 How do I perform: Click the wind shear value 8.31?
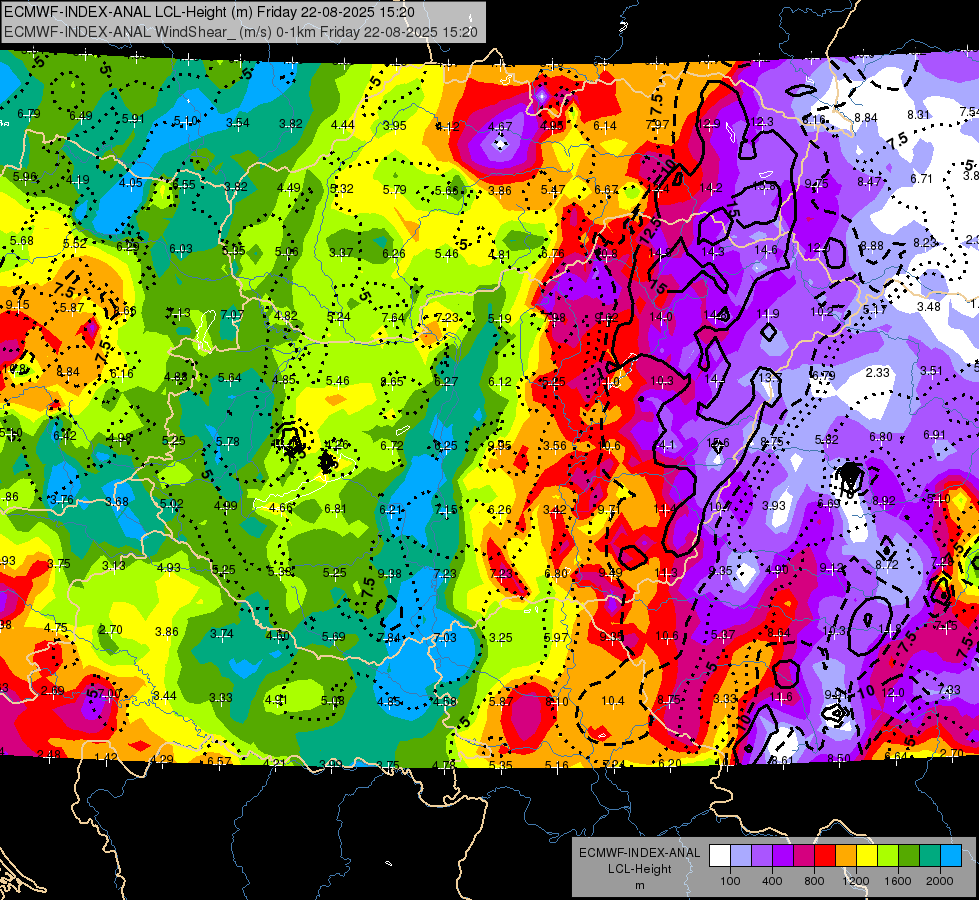918,114
